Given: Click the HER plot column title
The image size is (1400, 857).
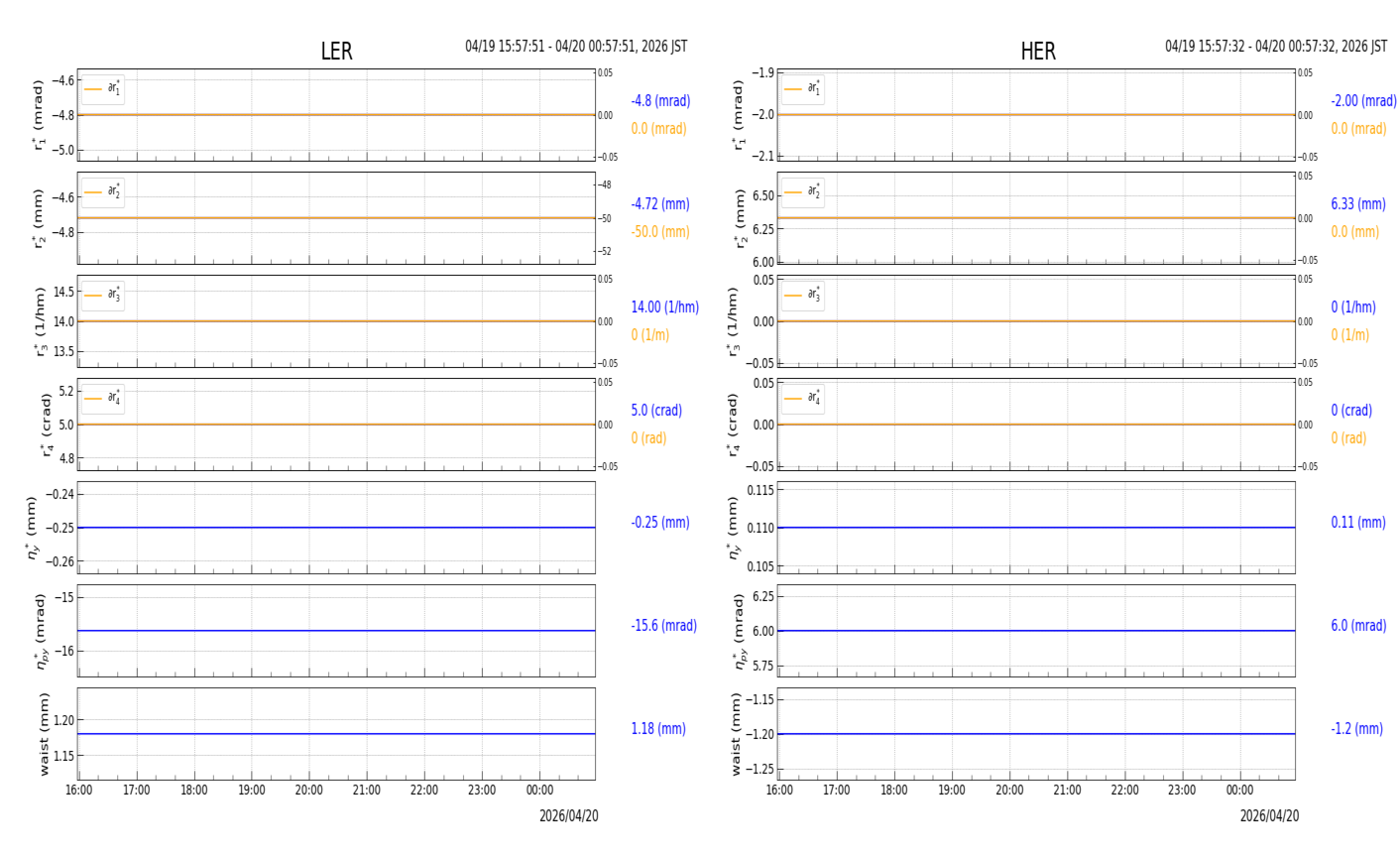Looking at the screenshot, I should (1038, 52).
